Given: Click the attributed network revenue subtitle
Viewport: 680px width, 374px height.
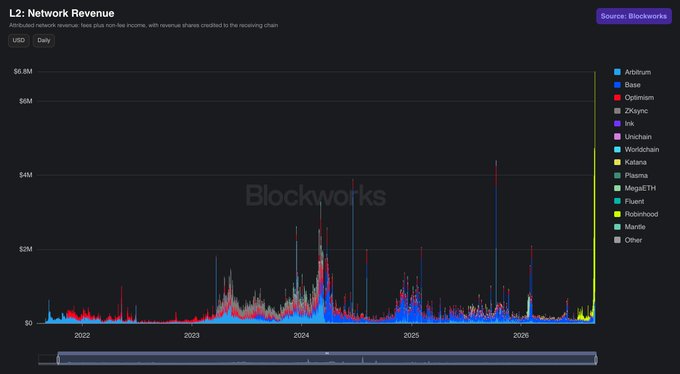Looking at the screenshot, I should (144, 26).
